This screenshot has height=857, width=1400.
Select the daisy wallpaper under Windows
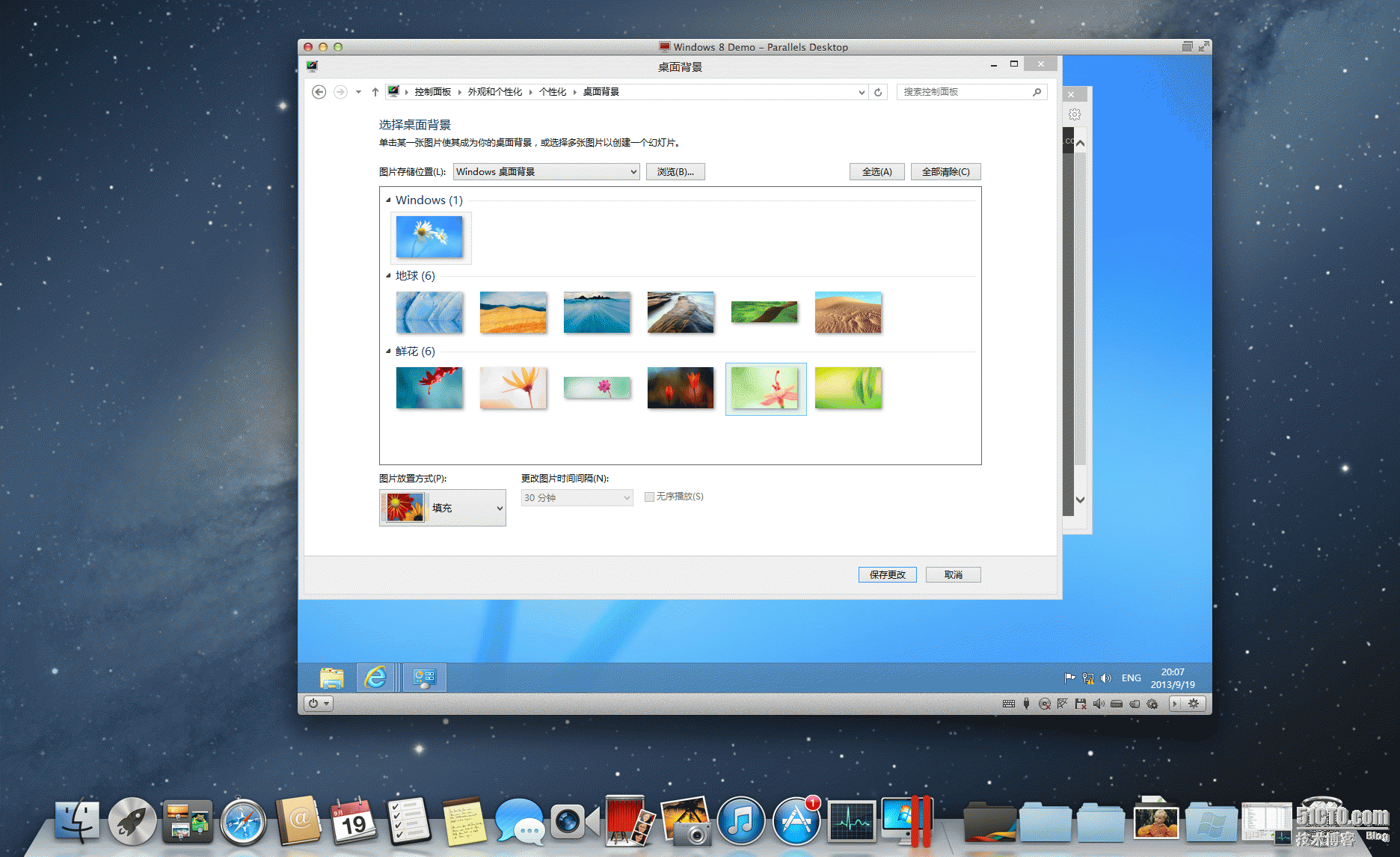[x=430, y=237]
